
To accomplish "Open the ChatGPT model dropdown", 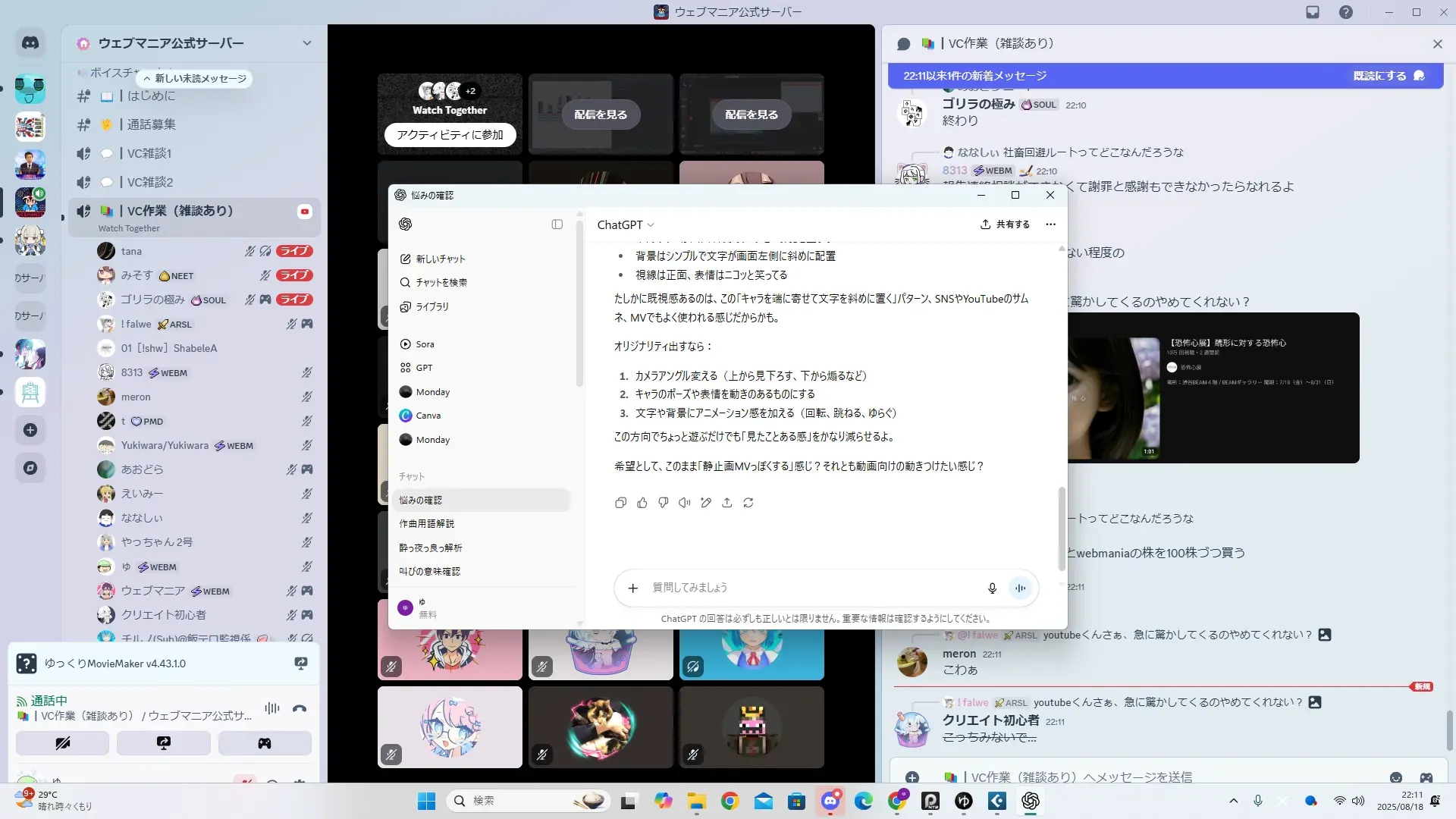I will (x=626, y=224).
